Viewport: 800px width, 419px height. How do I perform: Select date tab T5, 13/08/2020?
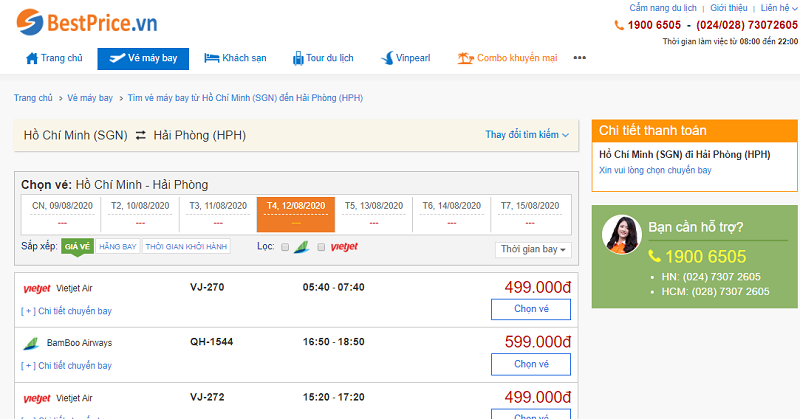[x=374, y=214]
